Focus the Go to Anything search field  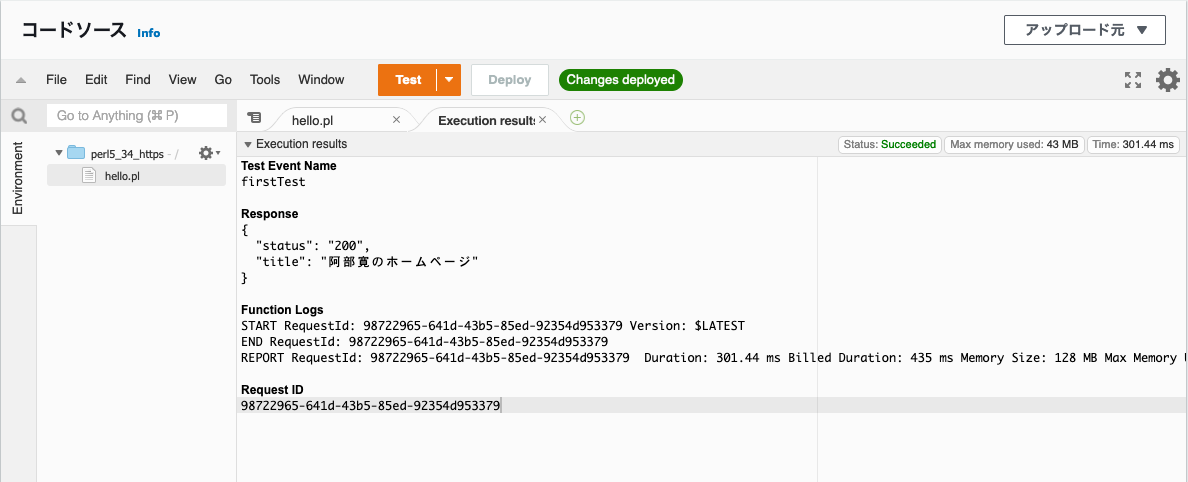click(x=136, y=115)
